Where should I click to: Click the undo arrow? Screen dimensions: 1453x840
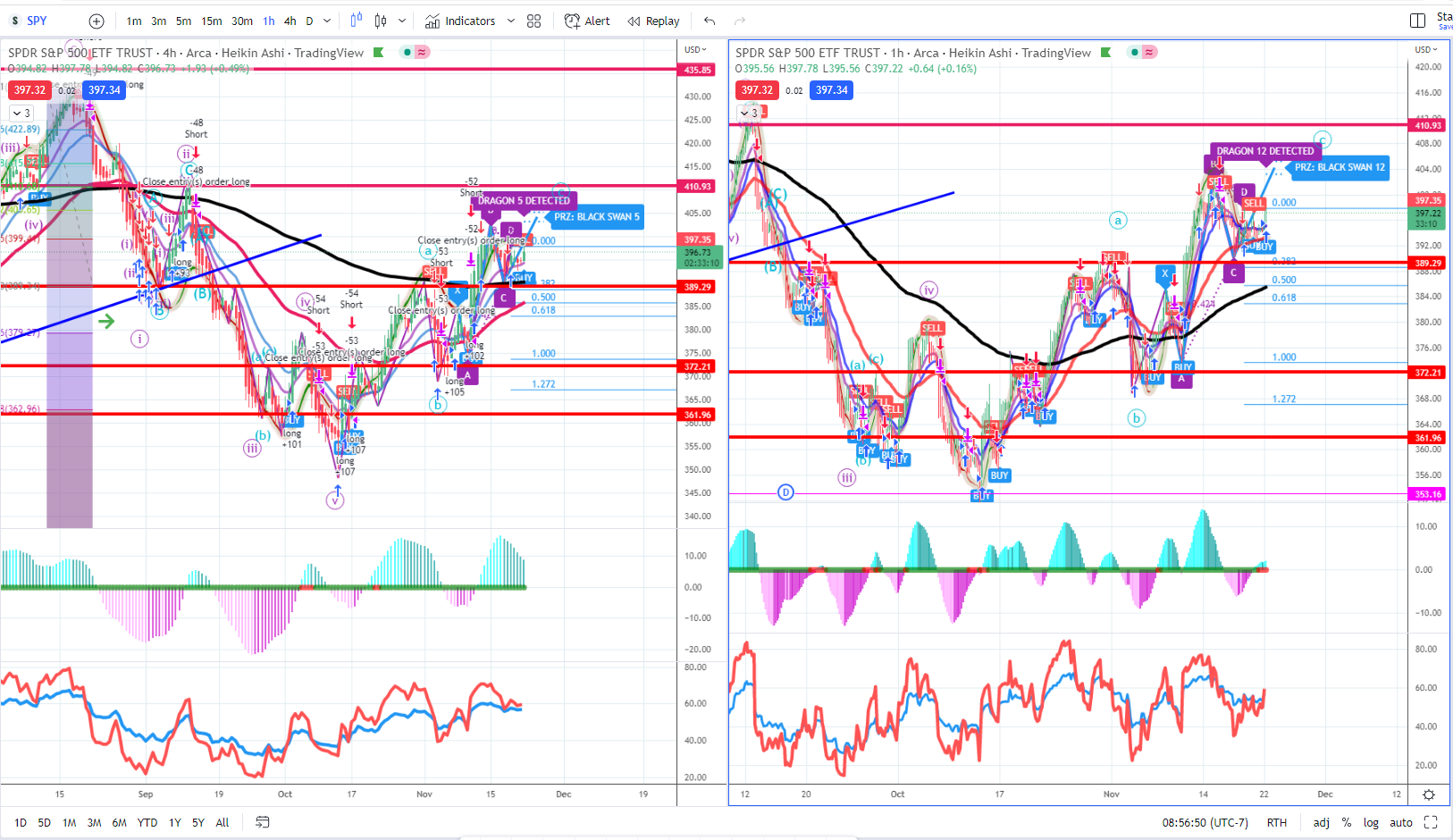click(x=710, y=21)
